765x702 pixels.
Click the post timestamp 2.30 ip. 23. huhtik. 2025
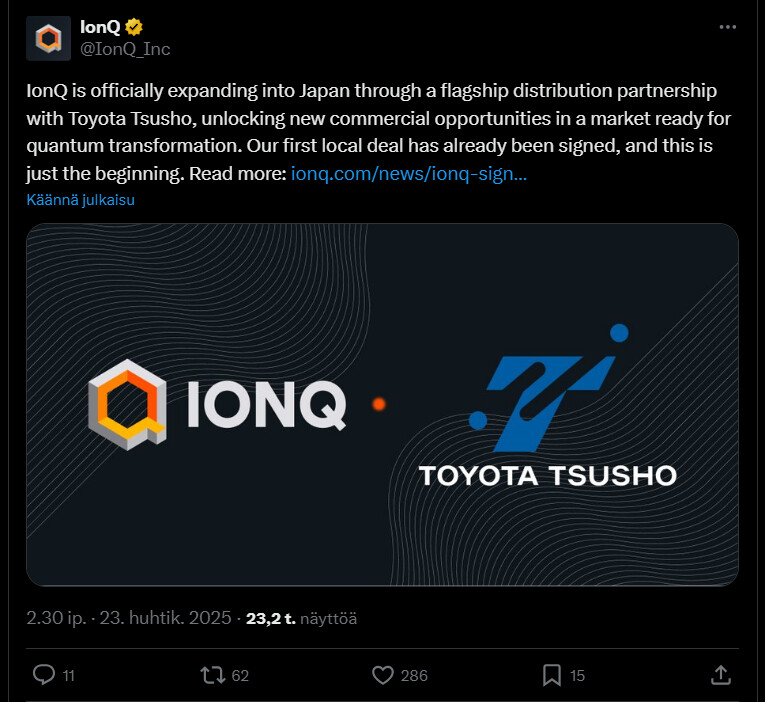[x=129, y=618]
